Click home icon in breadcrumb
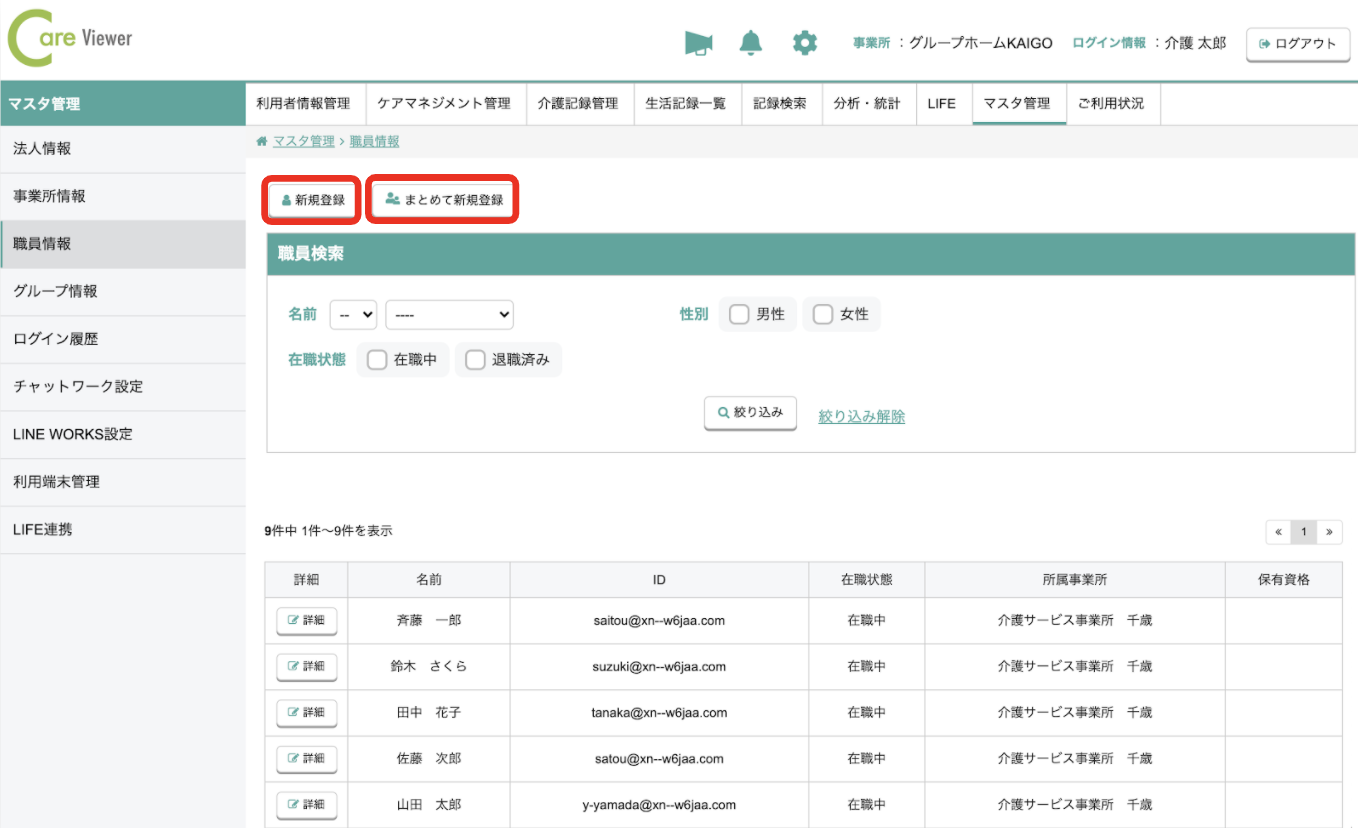 (x=262, y=142)
